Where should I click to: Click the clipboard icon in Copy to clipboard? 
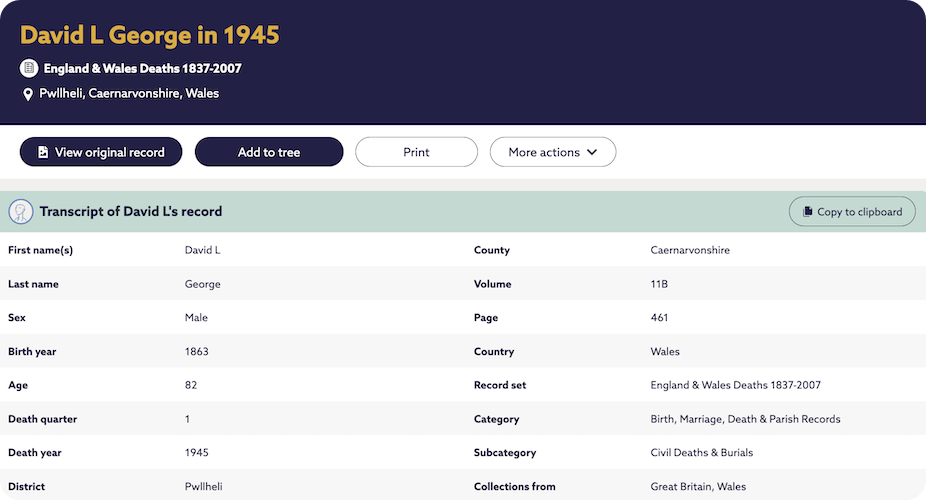pos(806,212)
